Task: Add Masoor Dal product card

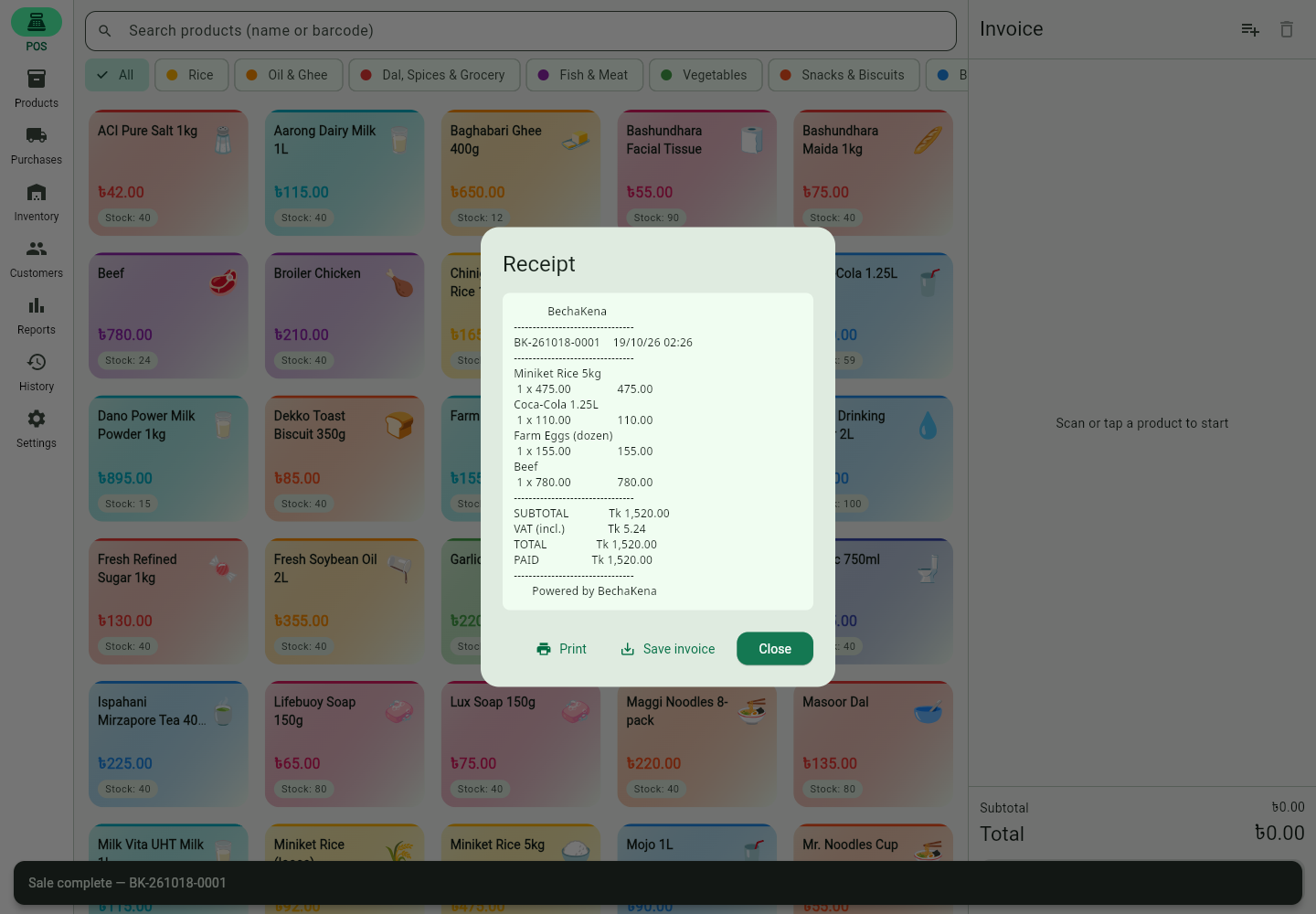Action: coord(874,744)
